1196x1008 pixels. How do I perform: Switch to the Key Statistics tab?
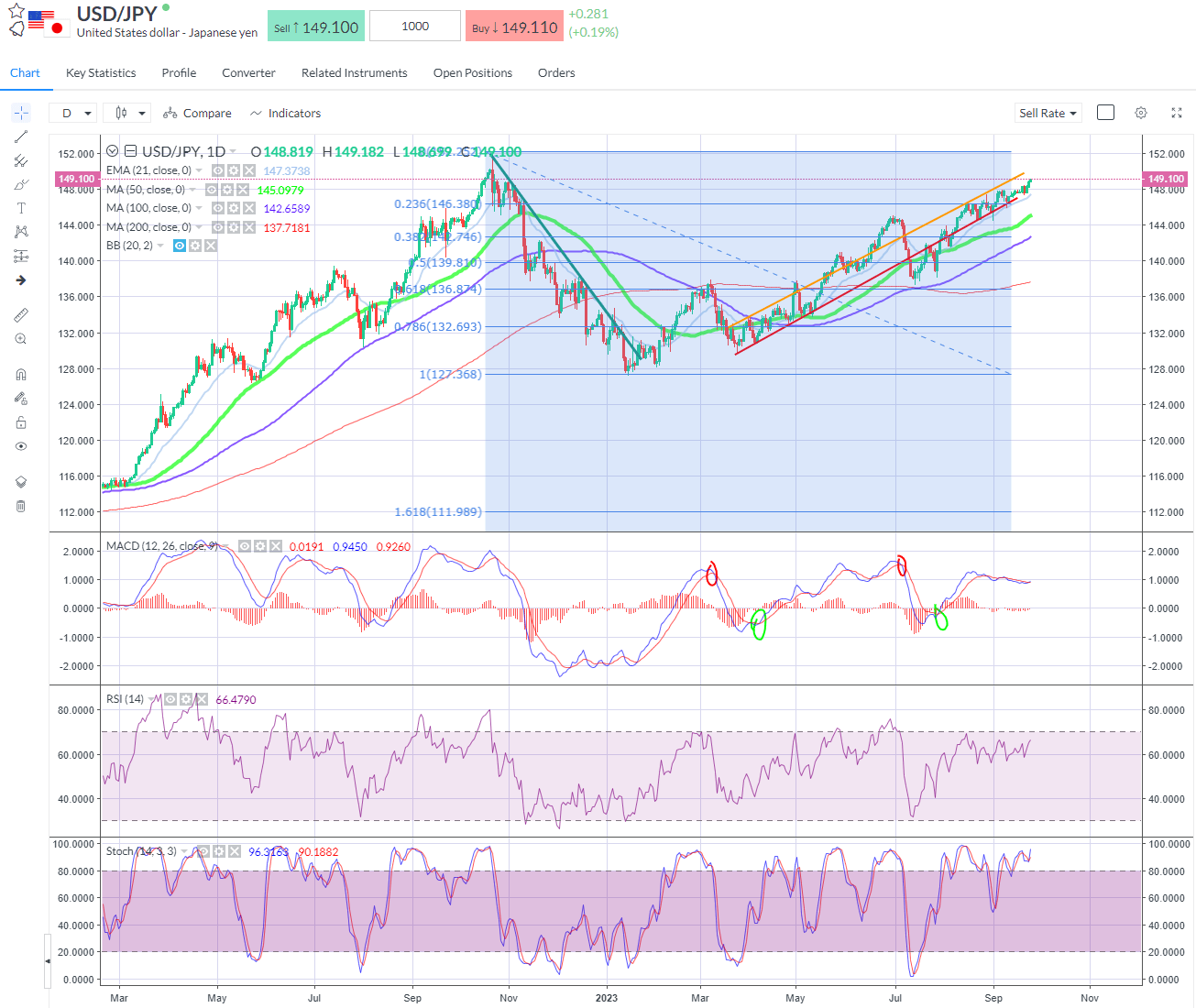tap(100, 72)
